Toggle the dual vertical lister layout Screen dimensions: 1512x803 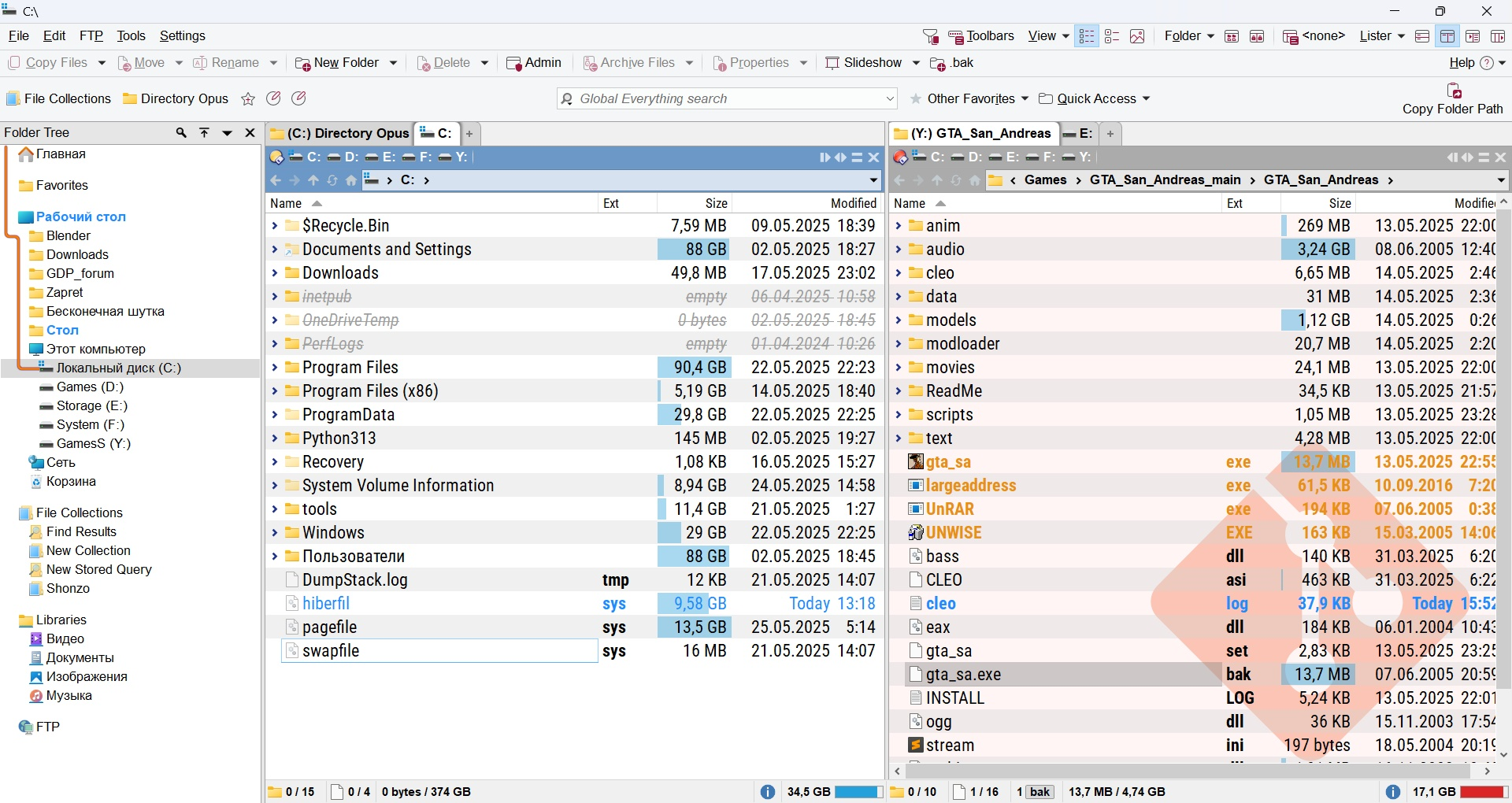tap(1447, 36)
